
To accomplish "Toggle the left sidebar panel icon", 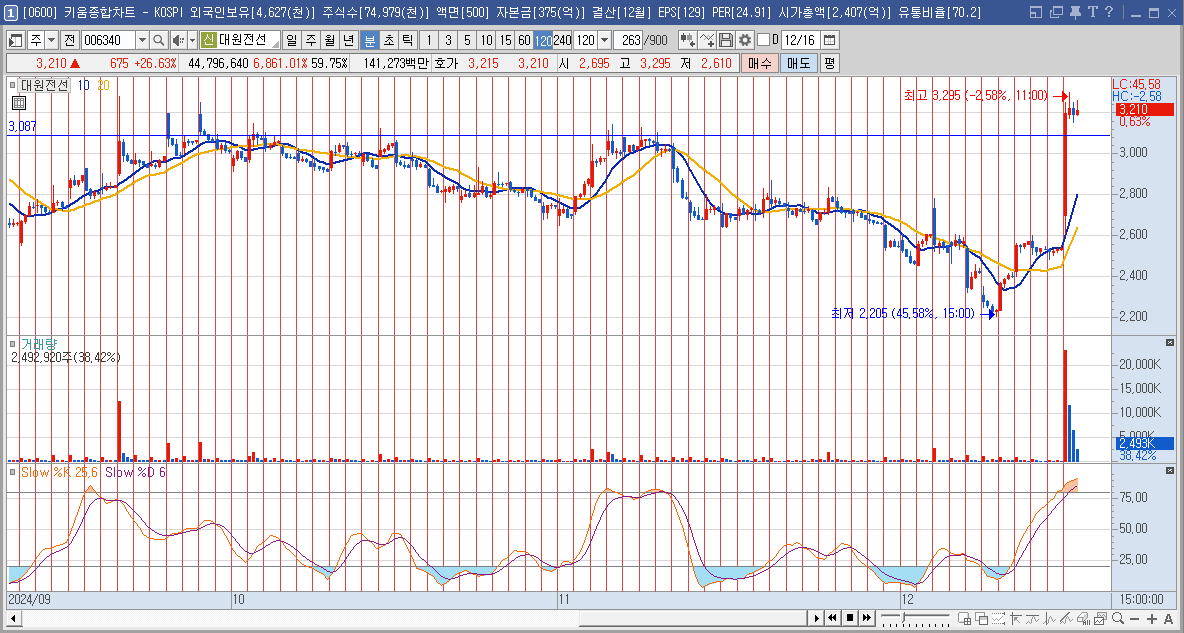I will [x=15, y=40].
